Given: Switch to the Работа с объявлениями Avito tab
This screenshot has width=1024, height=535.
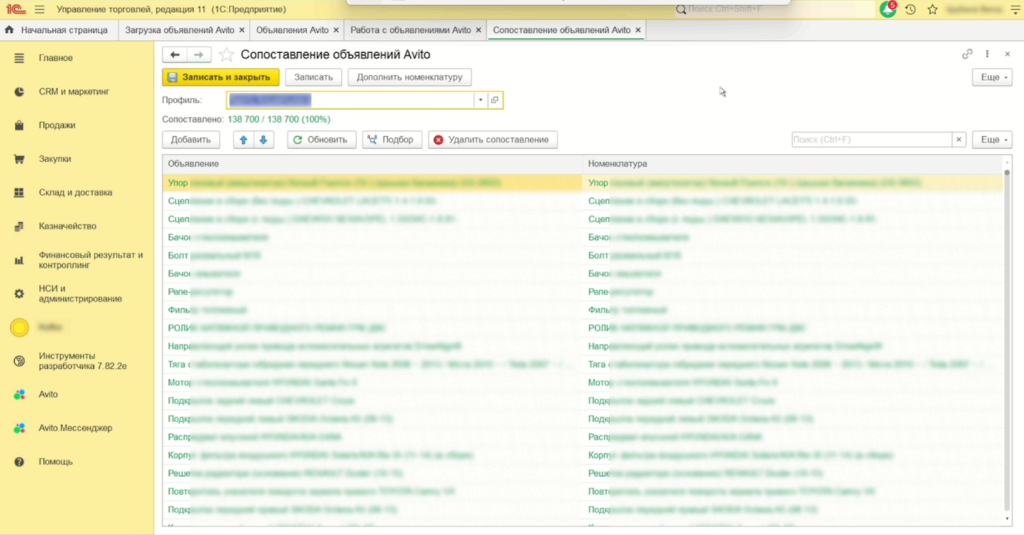Looking at the screenshot, I should pos(410,30).
